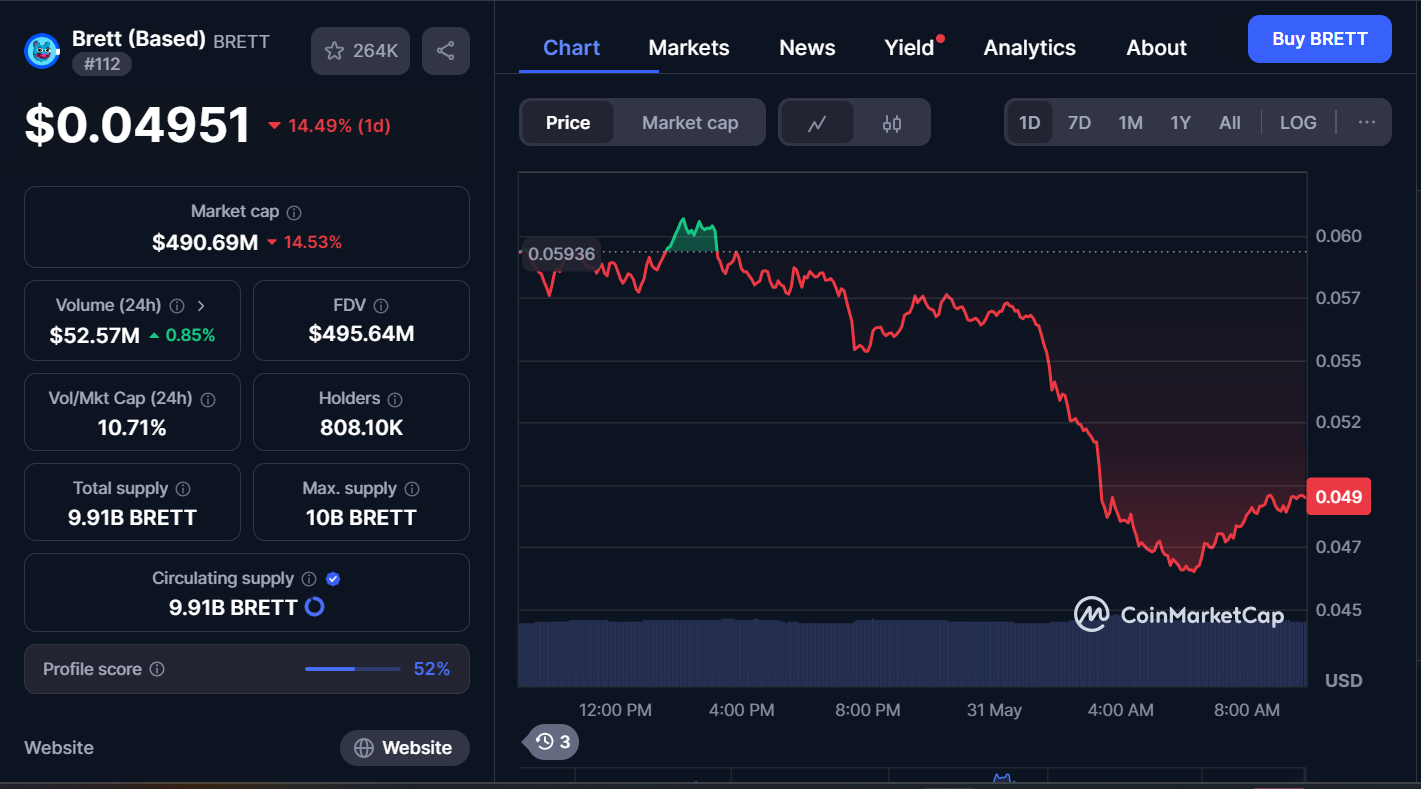Screen dimensions: 1421x789
Task: Click the 31 May date axis label
Action: 994,710
